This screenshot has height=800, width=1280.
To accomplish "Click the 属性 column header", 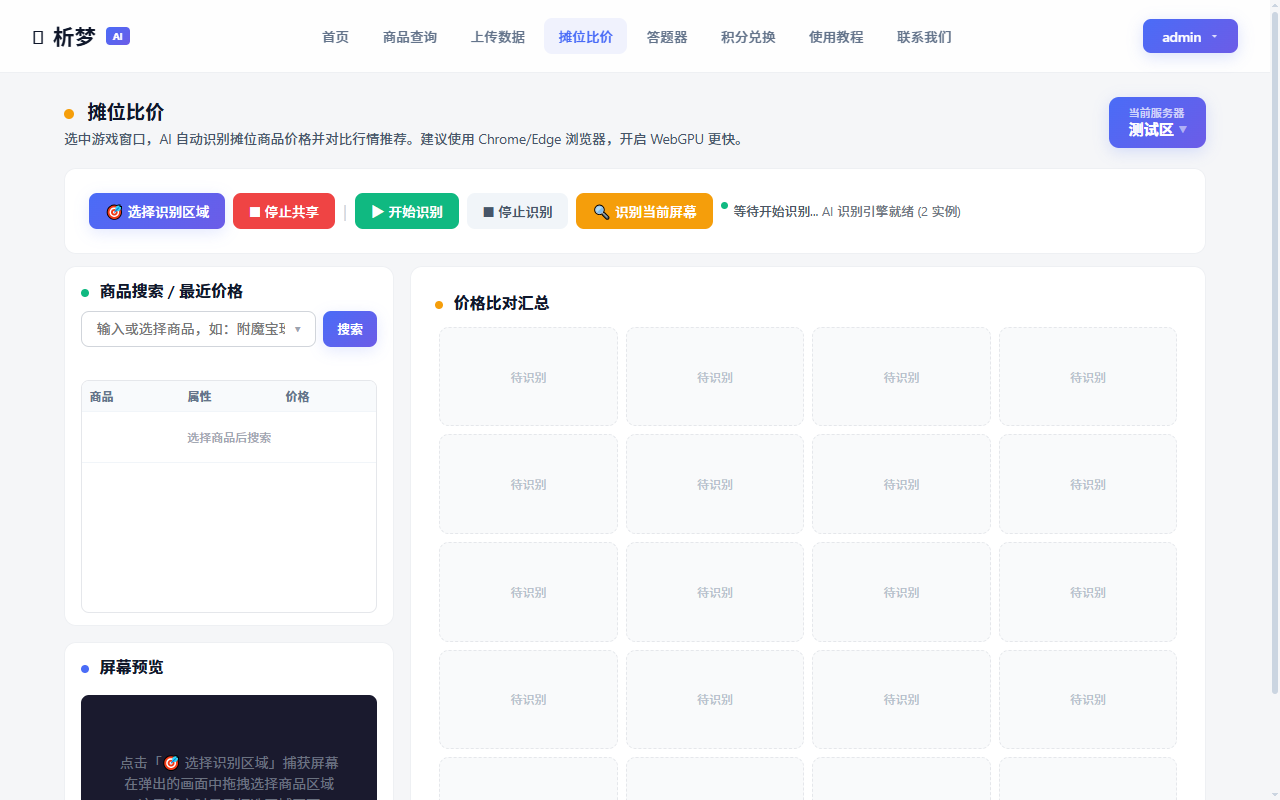I will (x=199, y=397).
